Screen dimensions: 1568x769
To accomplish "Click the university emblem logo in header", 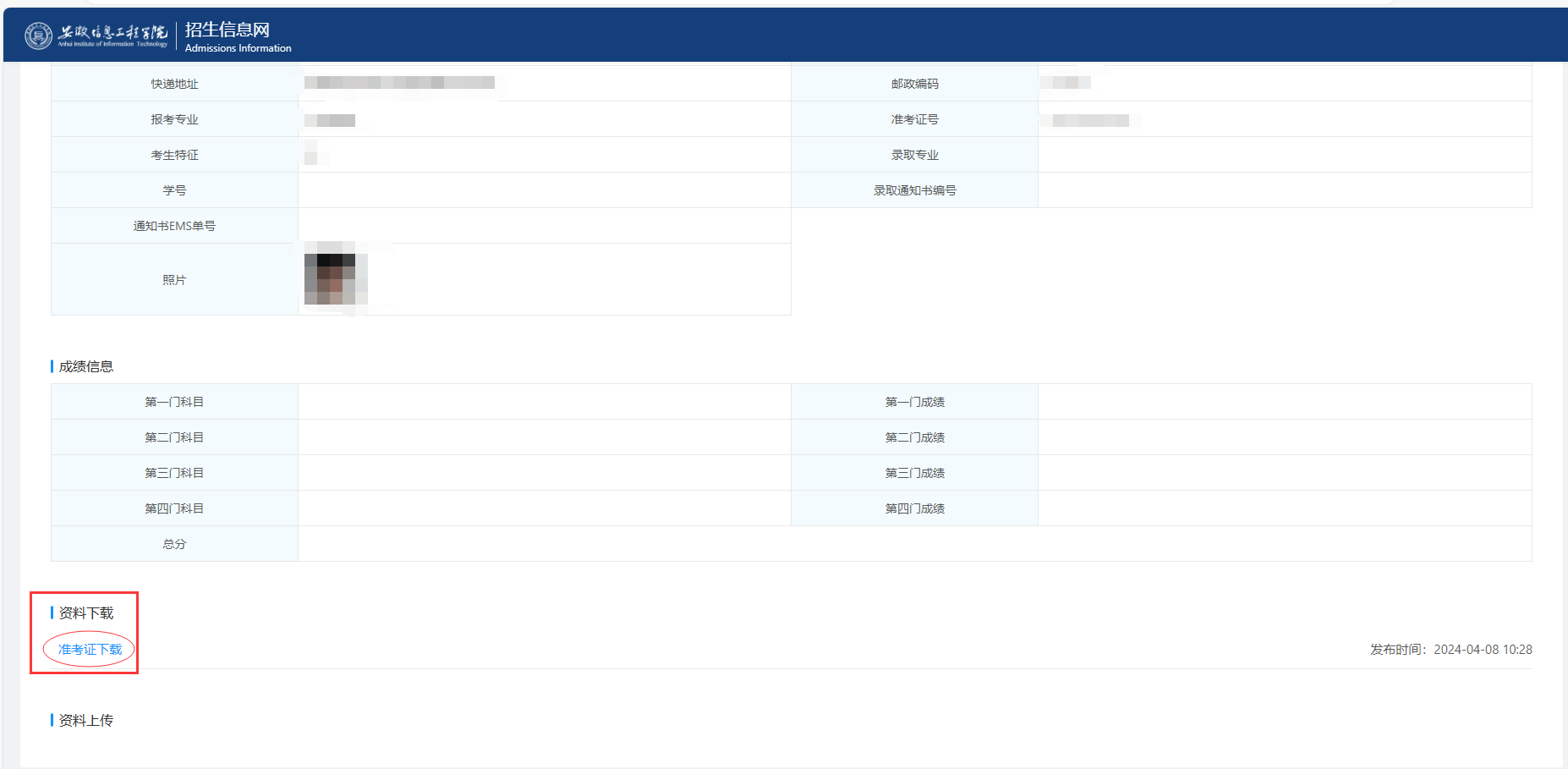I will tap(38, 36).
